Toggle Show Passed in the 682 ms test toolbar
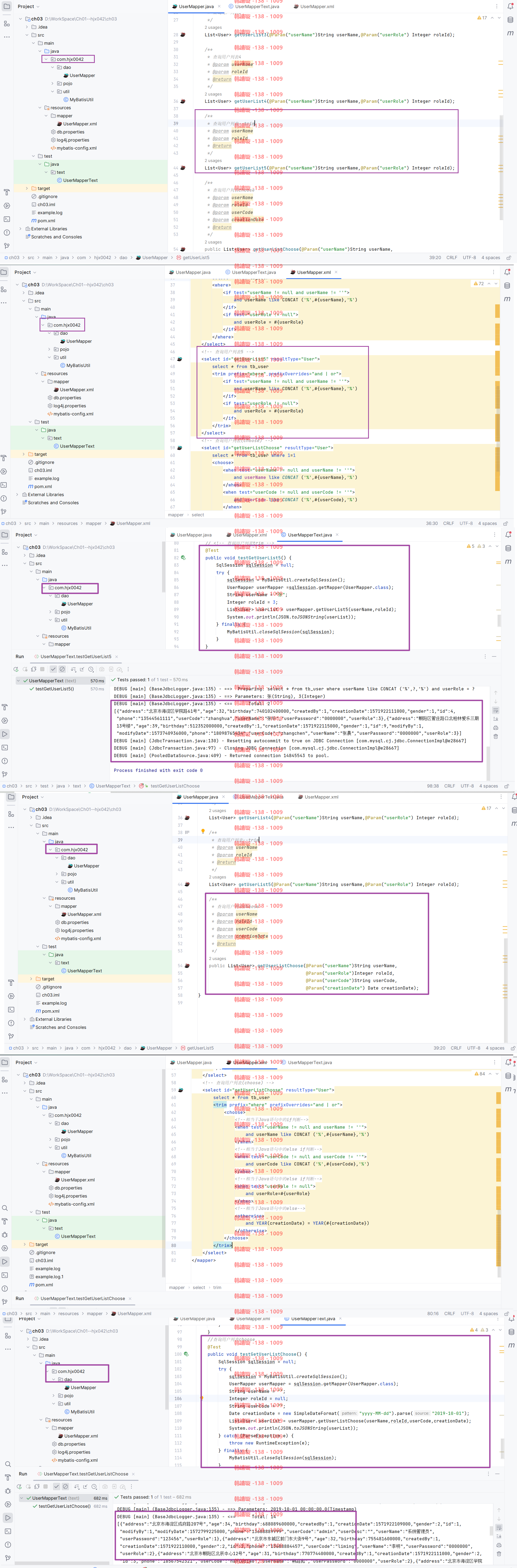This screenshot has height=1568, width=517. coord(56,1486)
